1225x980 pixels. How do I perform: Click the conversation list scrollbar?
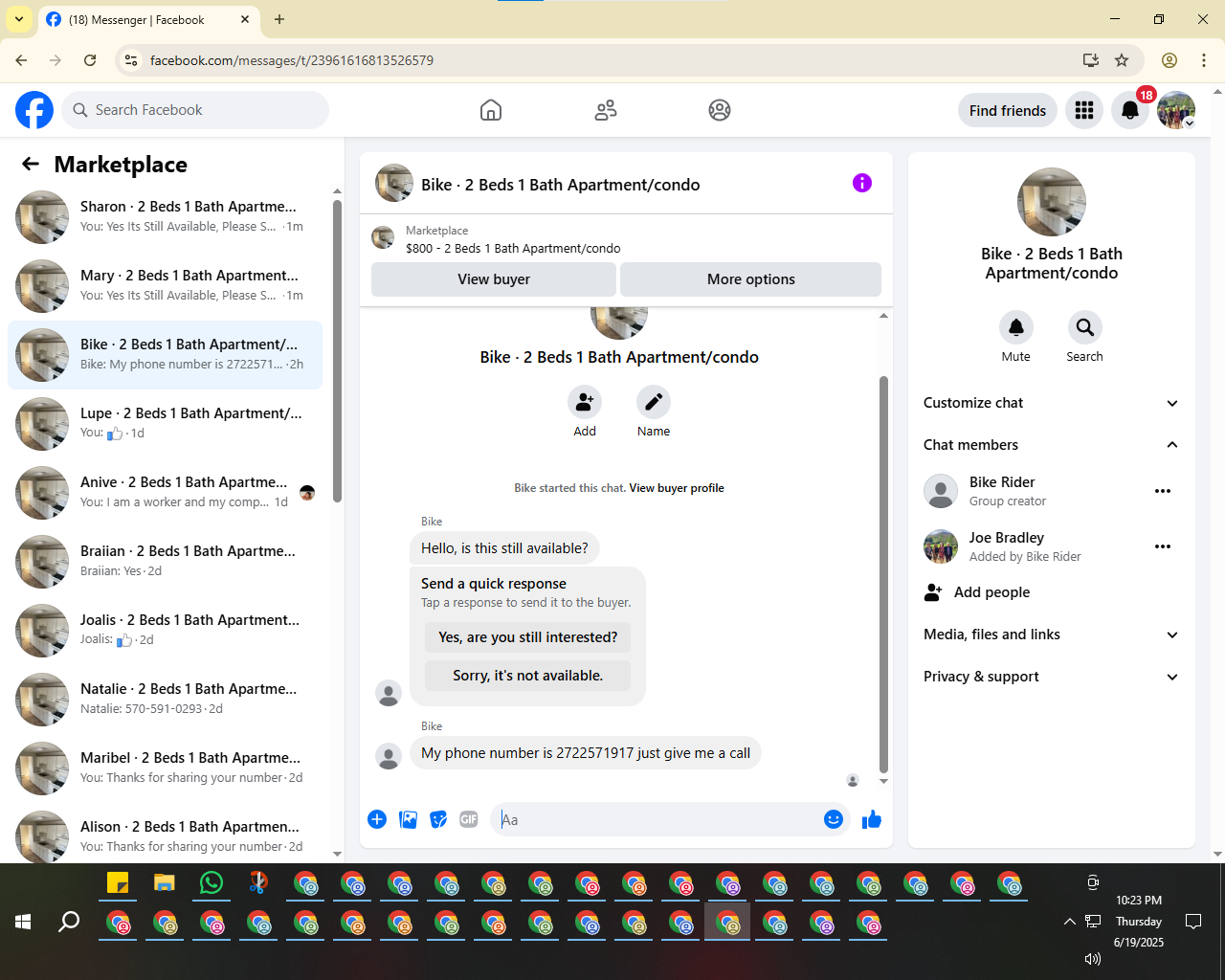tap(337, 351)
